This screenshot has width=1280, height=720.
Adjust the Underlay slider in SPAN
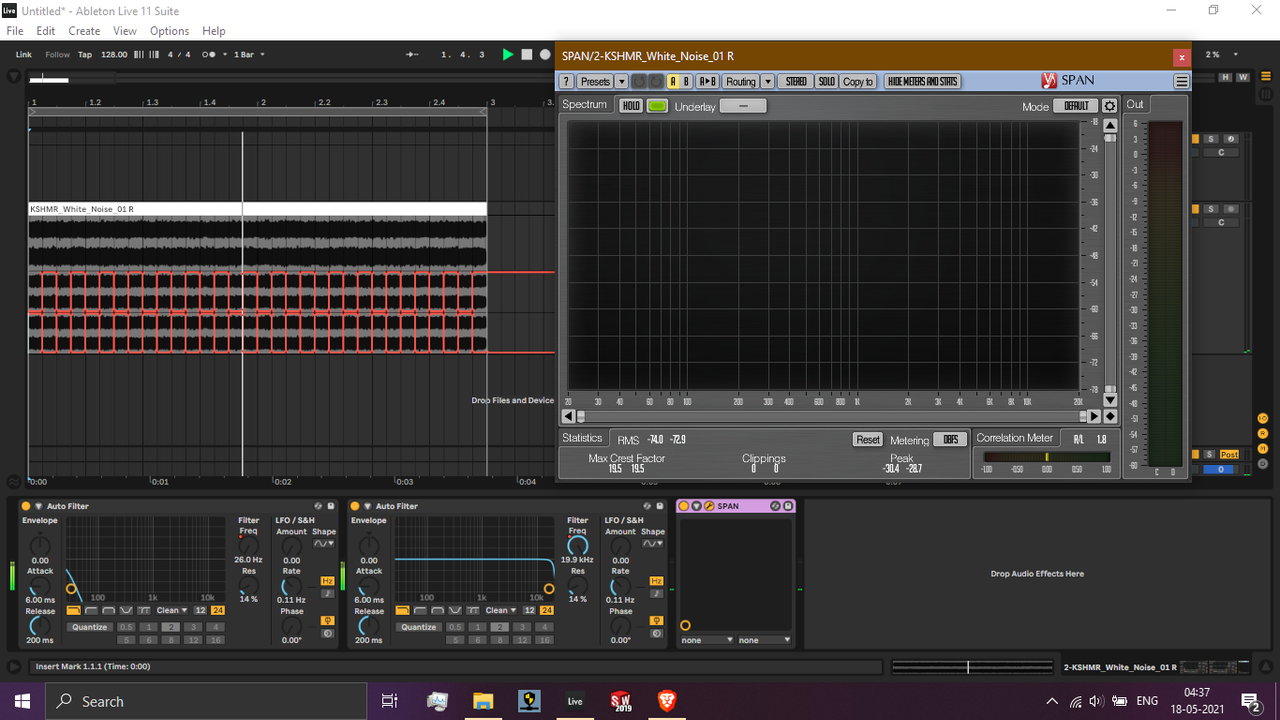click(743, 105)
